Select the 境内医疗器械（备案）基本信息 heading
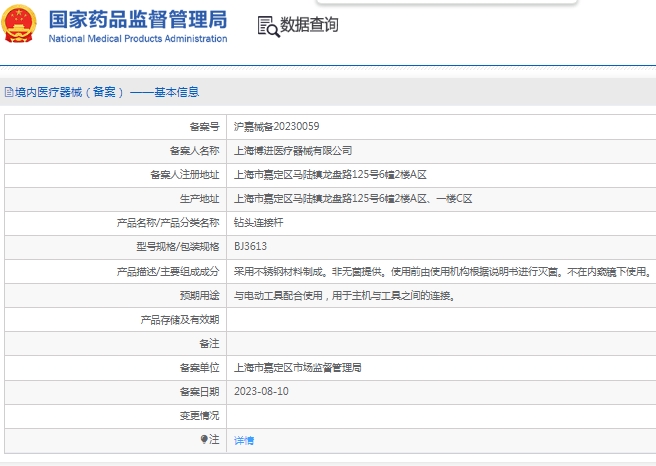656x466 pixels. (x=107, y=92)
